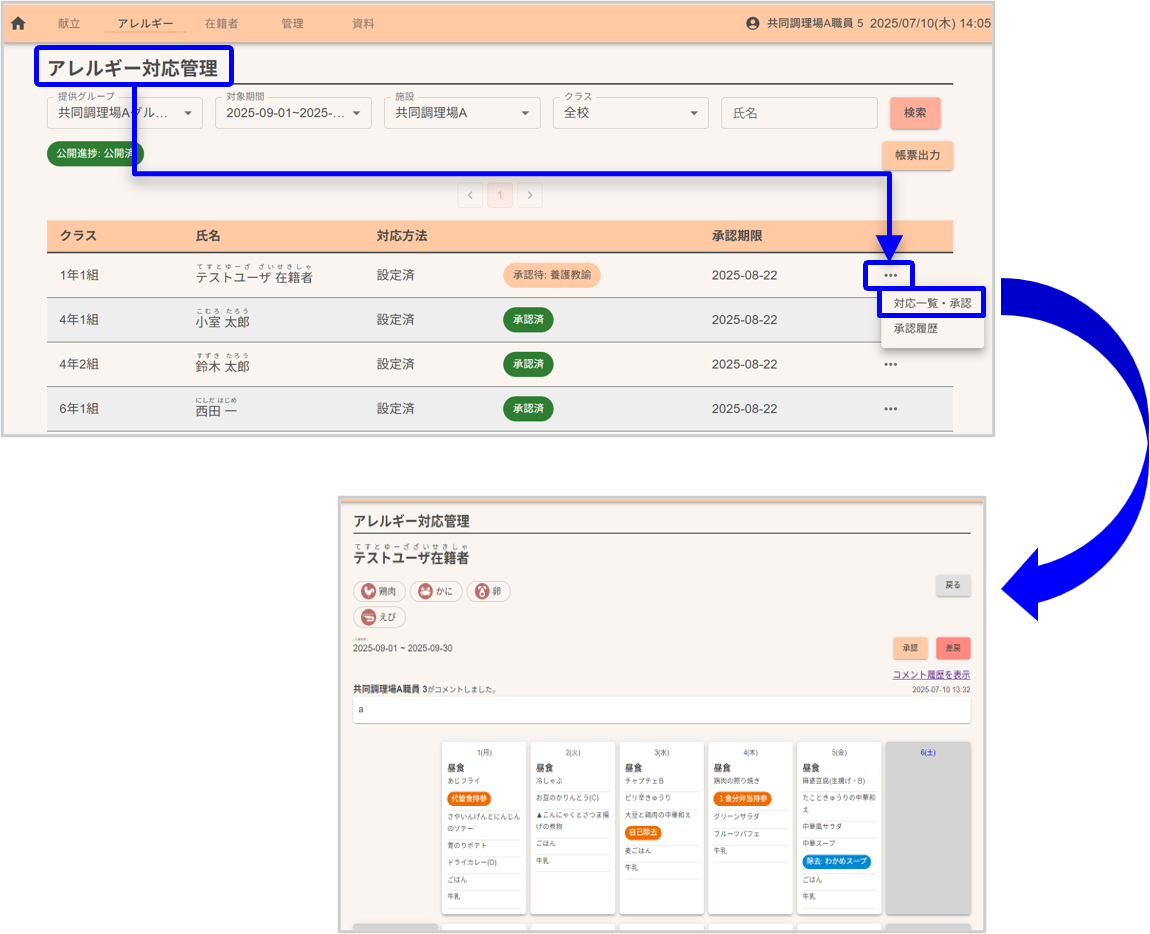Switch to the 献立 menu tab
The height and width of the screenshot is (934, 1150).
(x=69, y=23)
